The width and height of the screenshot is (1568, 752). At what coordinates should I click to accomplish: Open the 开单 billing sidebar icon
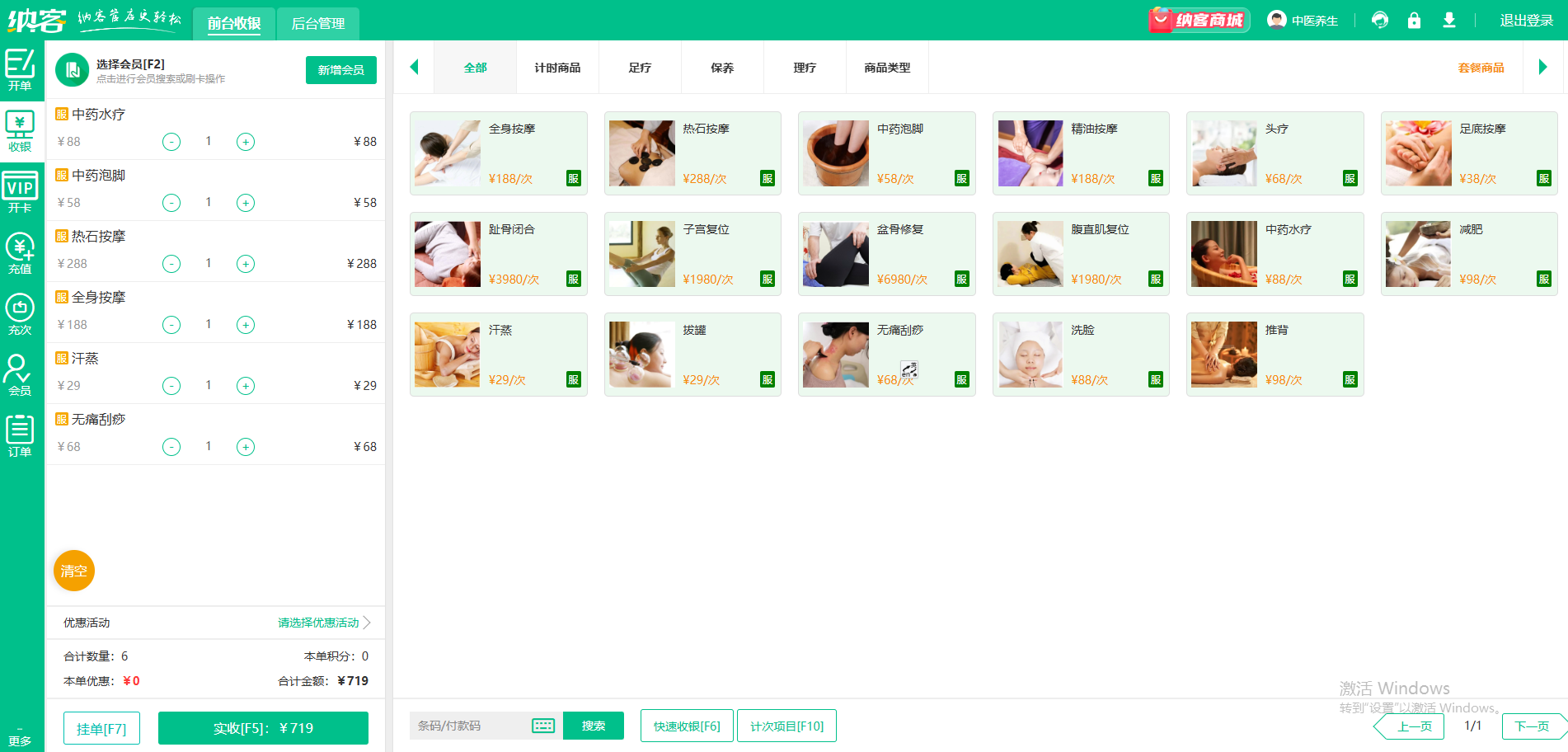20,70
